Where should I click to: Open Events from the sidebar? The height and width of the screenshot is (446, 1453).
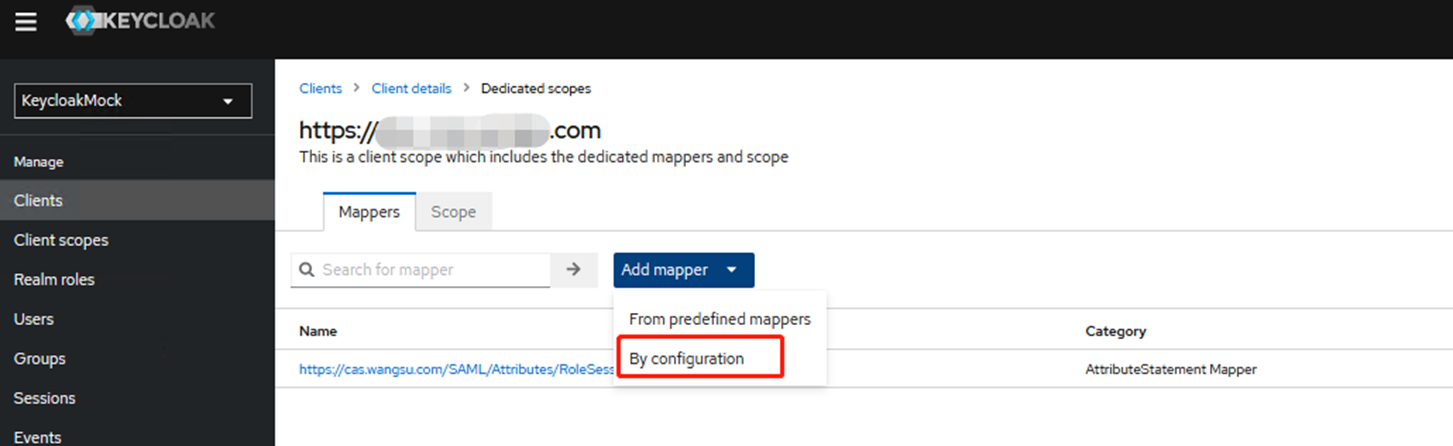(x=37, y=436)
